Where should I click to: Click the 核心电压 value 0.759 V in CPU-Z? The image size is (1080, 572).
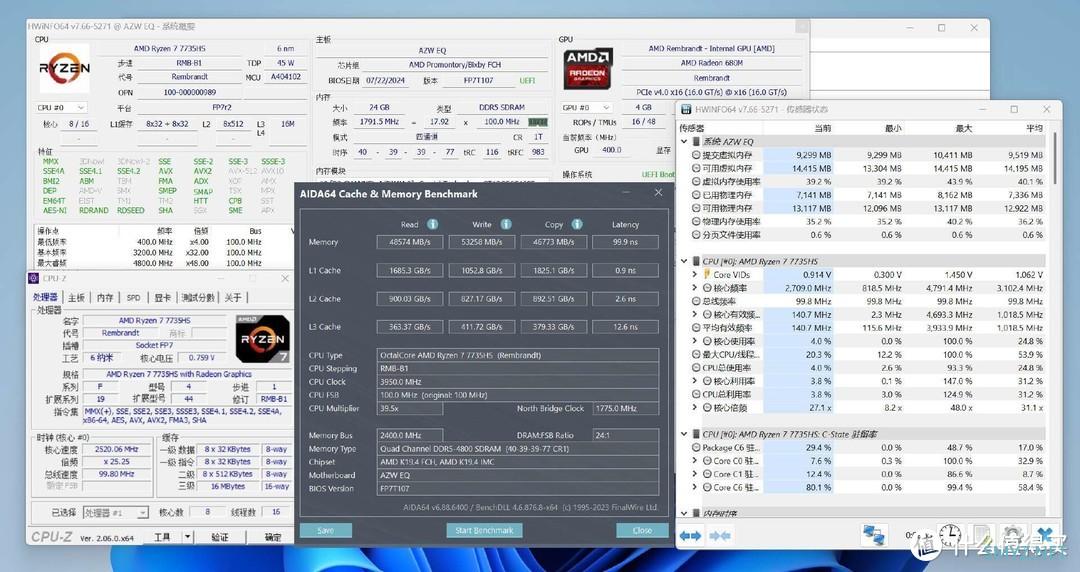click(x=201, y=358)
